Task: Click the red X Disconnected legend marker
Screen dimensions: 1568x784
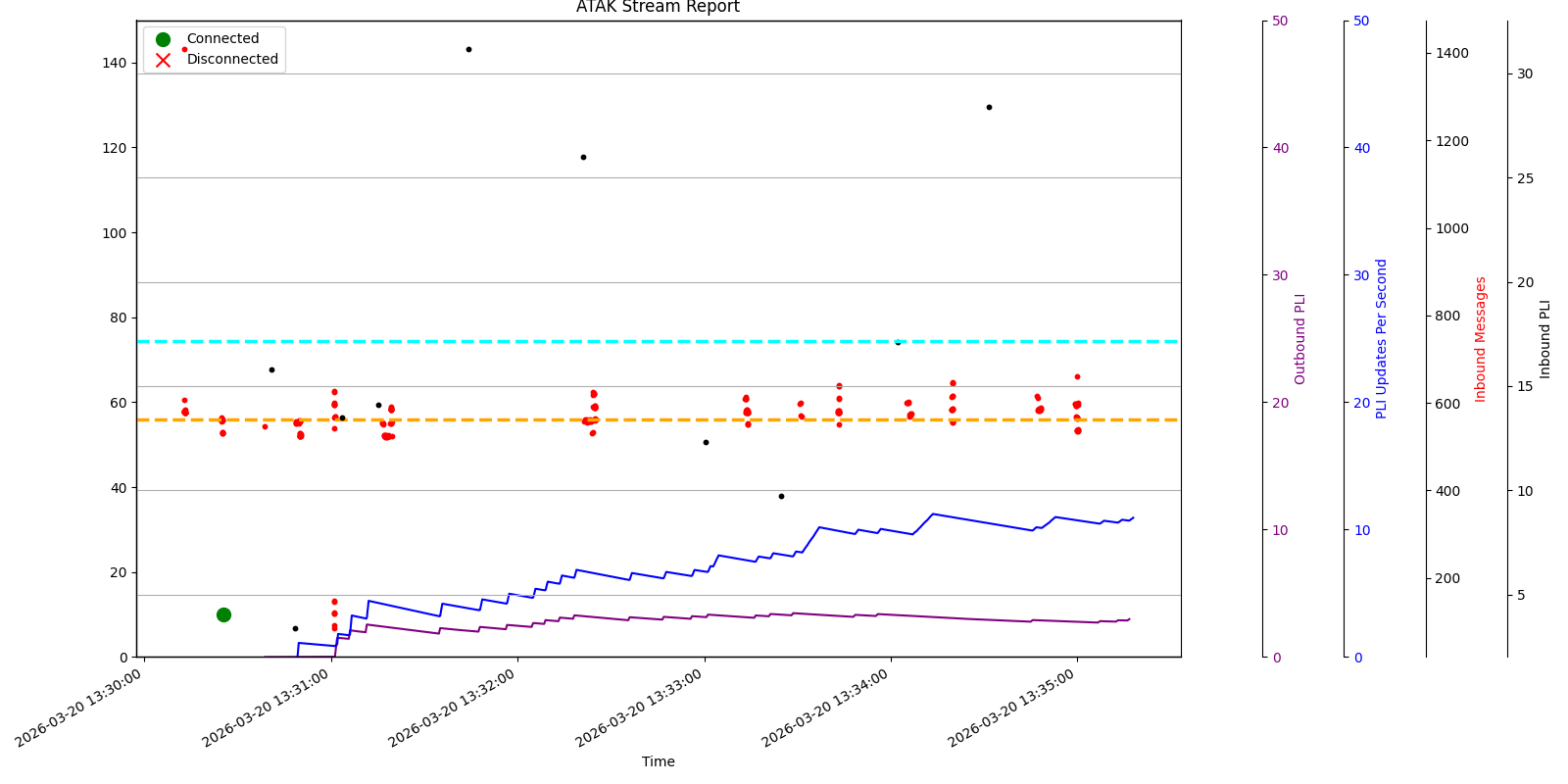Action: [163, 60]
